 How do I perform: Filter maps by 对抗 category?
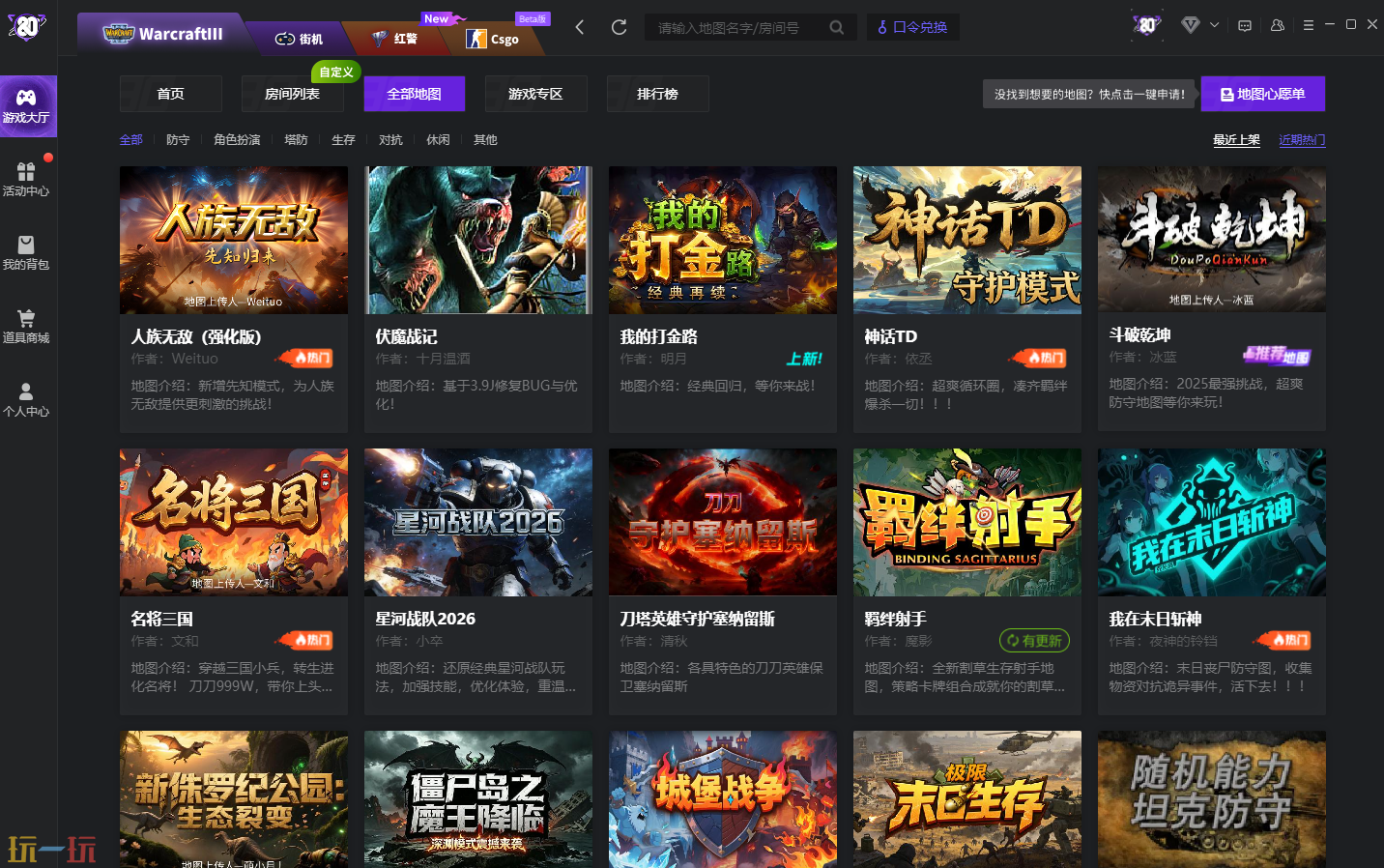(x=391, y=140)
